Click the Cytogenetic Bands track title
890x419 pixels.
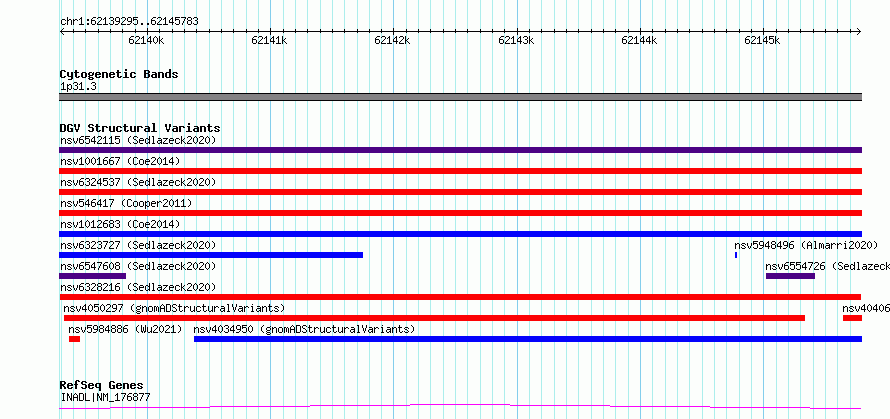point(119,74)
